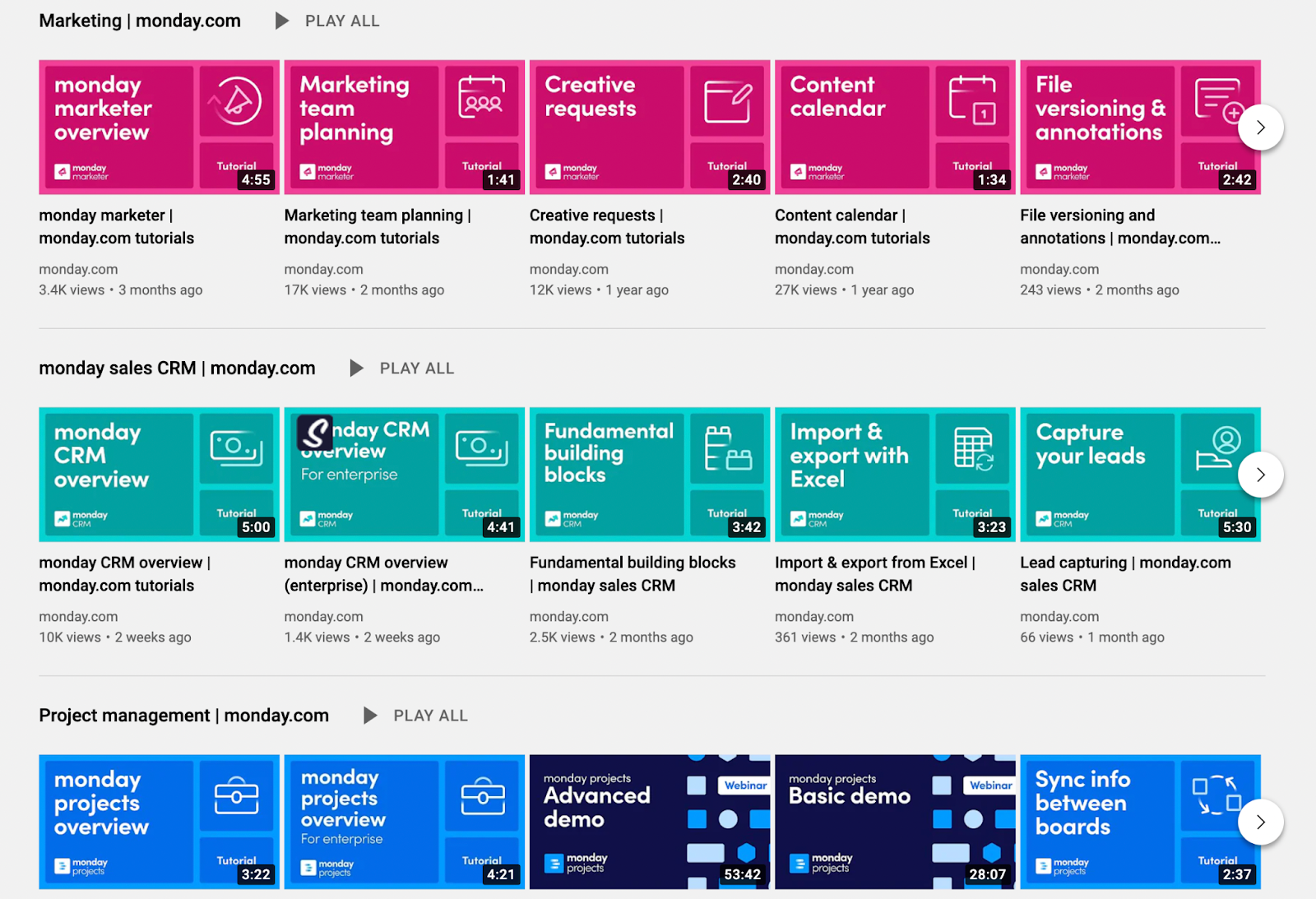
Task: Open title 'Content calendar | monday.com tutorials'
Action: (x=852, y=227)
